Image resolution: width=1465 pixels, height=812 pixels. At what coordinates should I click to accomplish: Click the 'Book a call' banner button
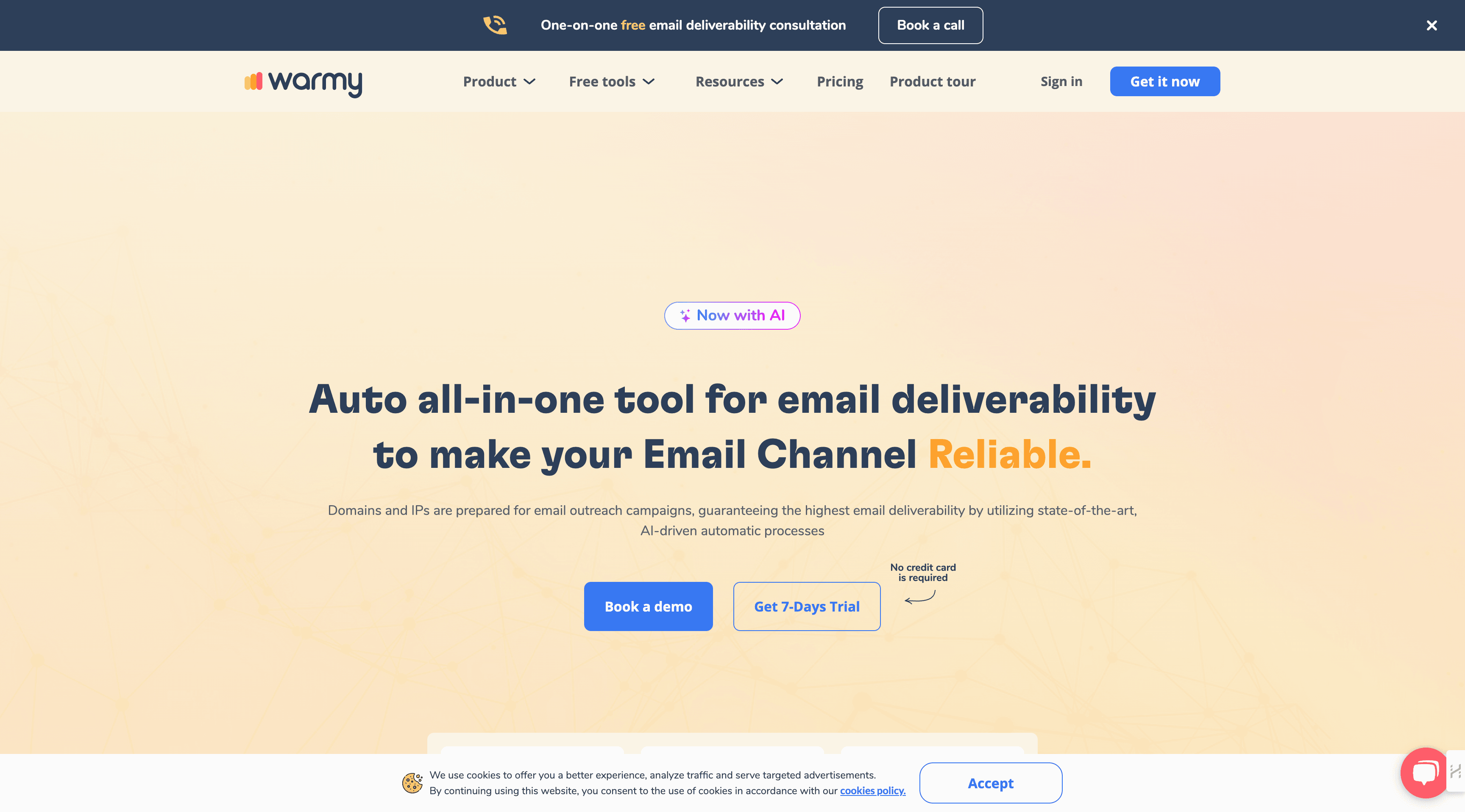[x=930, y=25]
